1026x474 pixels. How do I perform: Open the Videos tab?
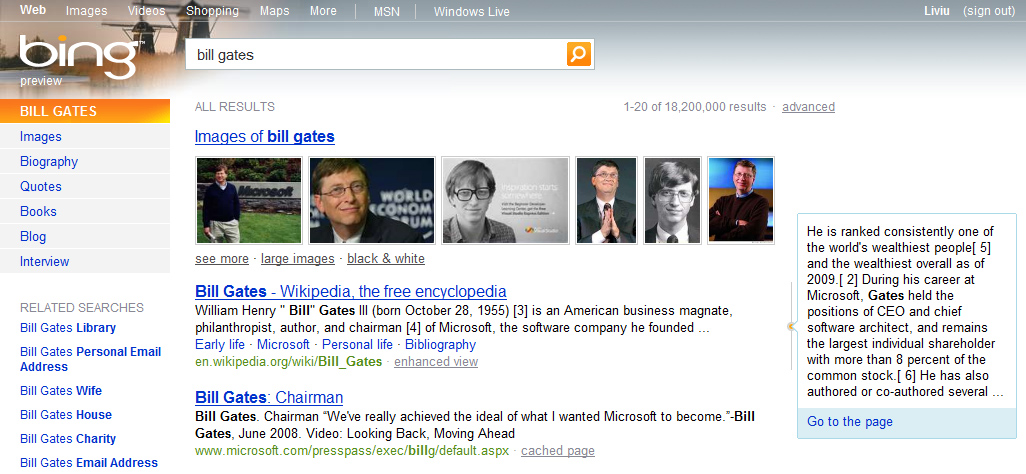147,11
